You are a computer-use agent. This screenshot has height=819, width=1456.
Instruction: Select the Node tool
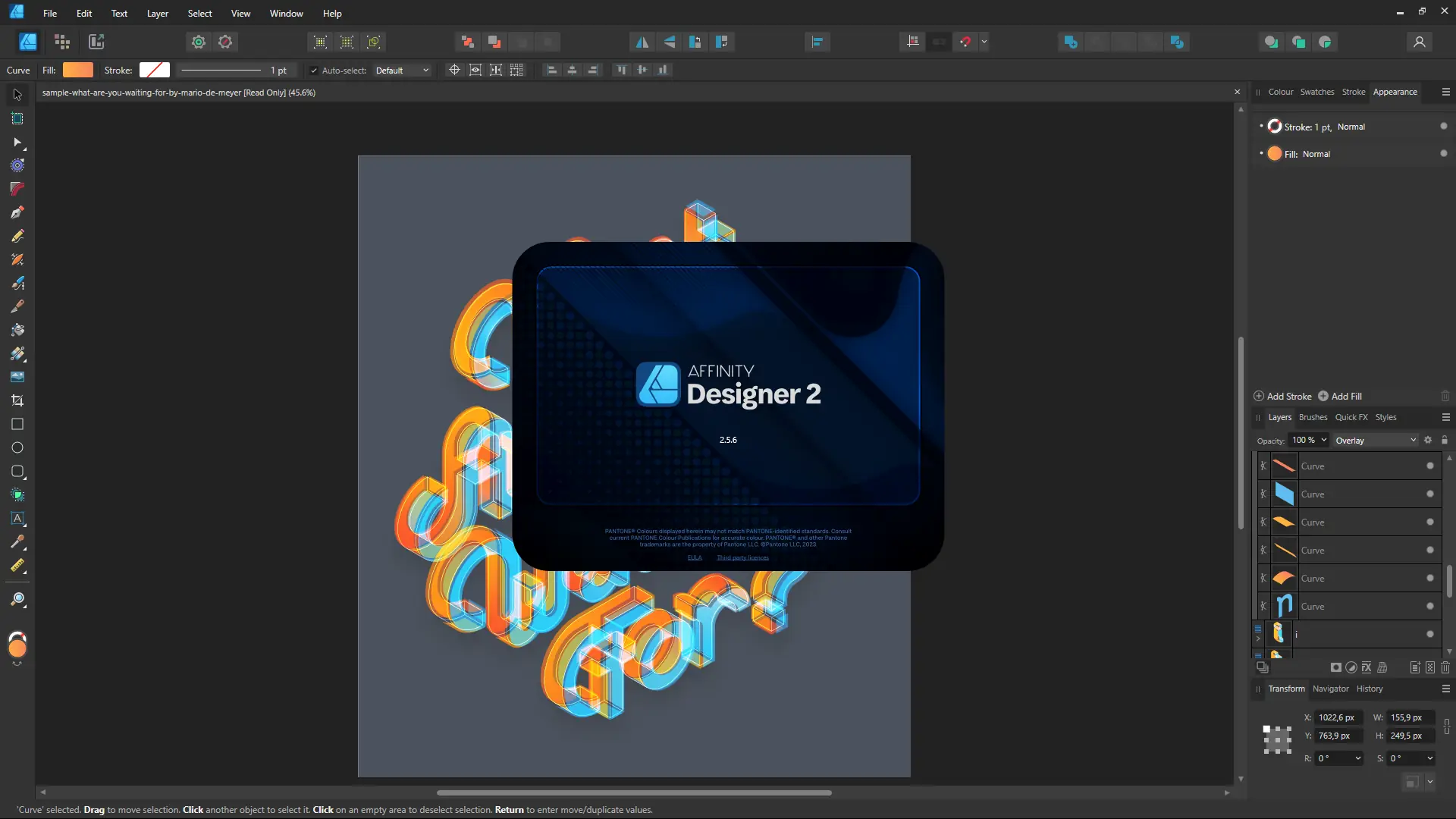(17, 142)
